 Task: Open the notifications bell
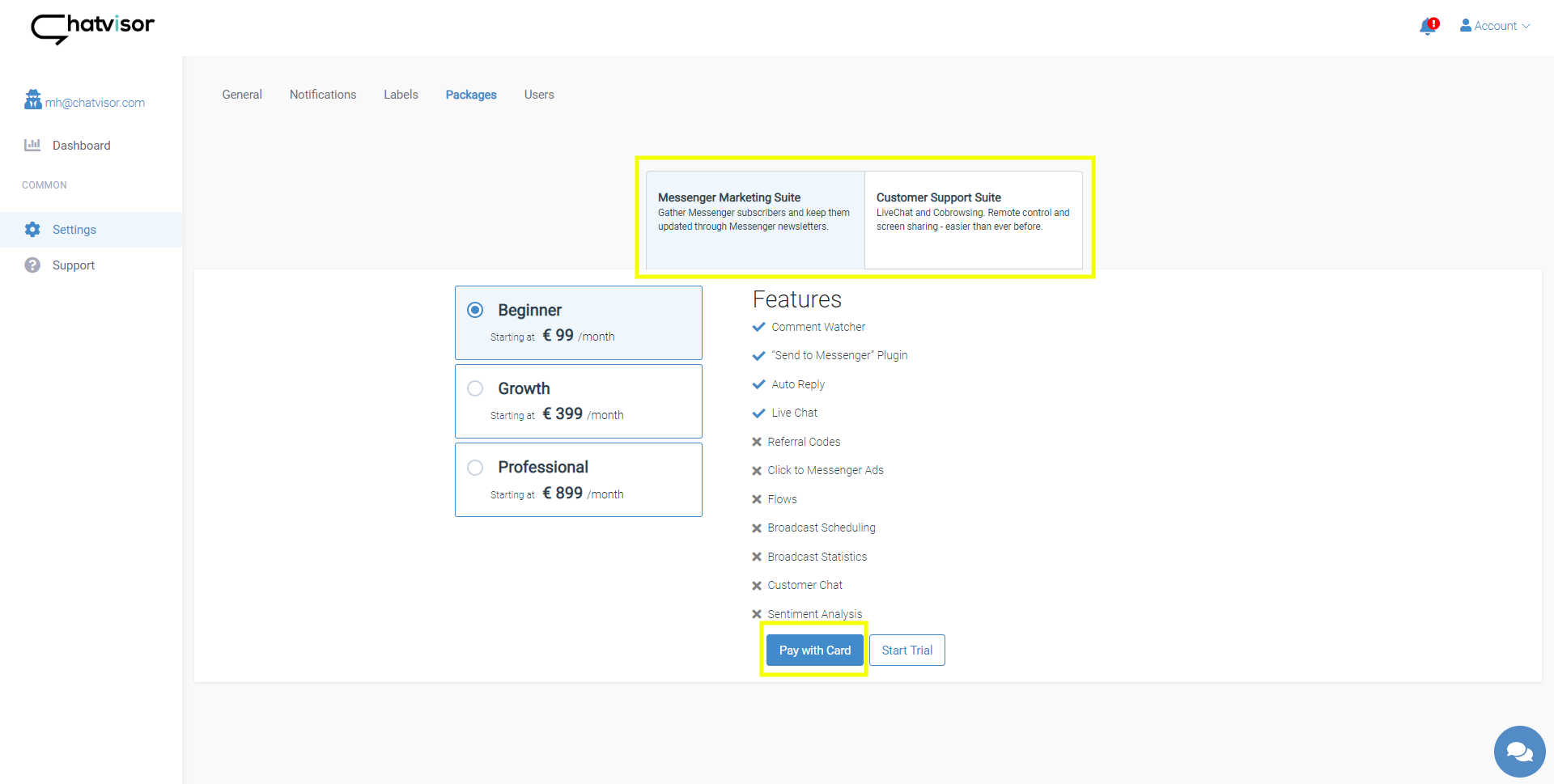coord(1429,27)
